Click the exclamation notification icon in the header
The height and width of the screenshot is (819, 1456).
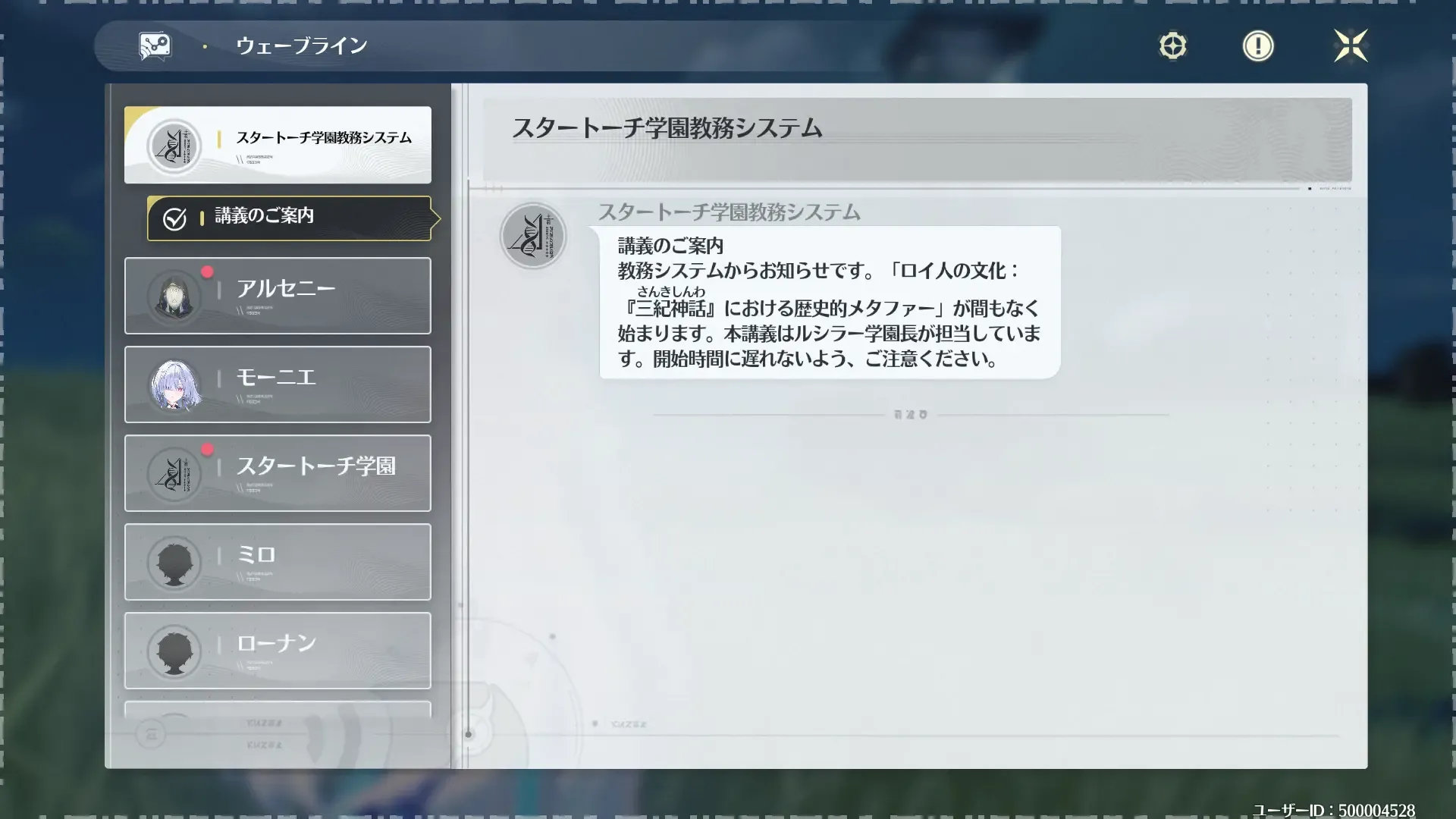tap(1257, 45)
